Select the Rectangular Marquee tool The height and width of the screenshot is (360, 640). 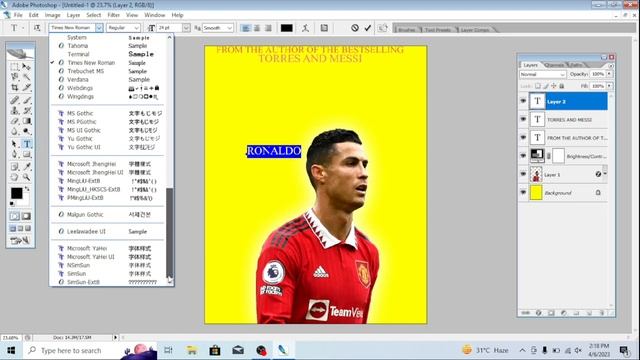14,67
